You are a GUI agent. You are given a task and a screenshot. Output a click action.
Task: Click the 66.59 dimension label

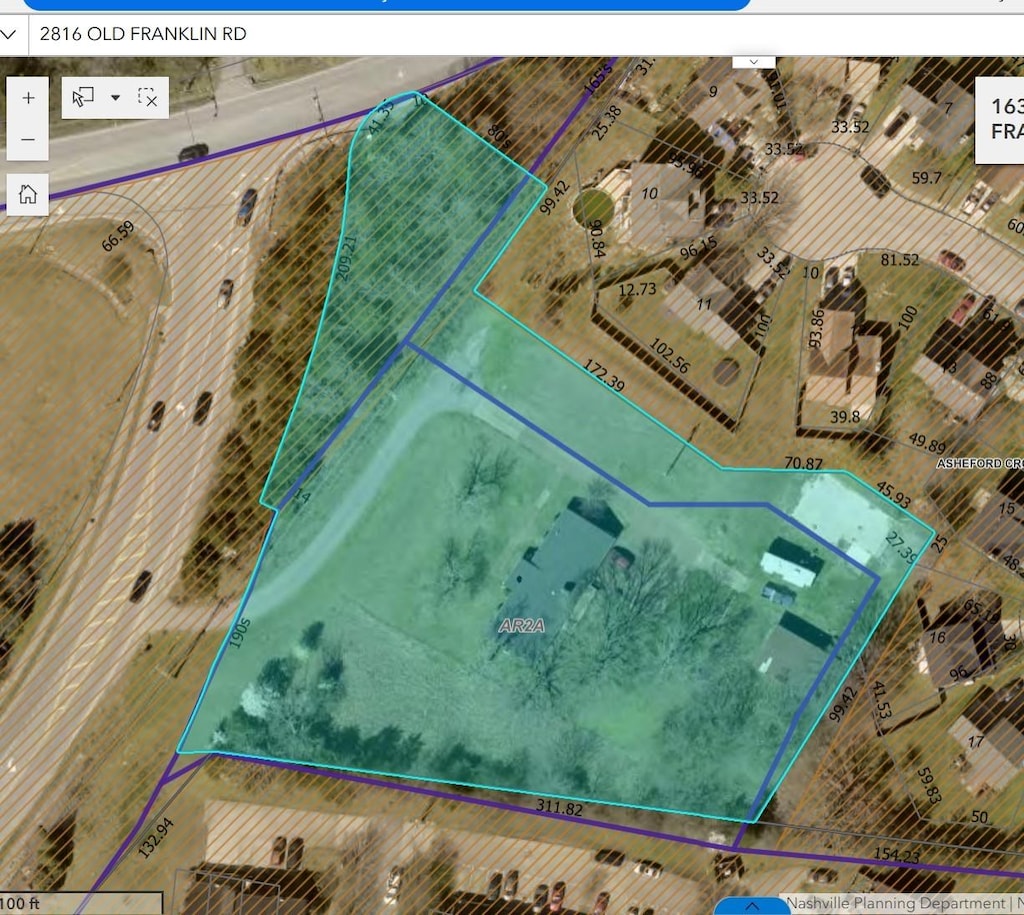pyautogui.click(x=118, y=236)
